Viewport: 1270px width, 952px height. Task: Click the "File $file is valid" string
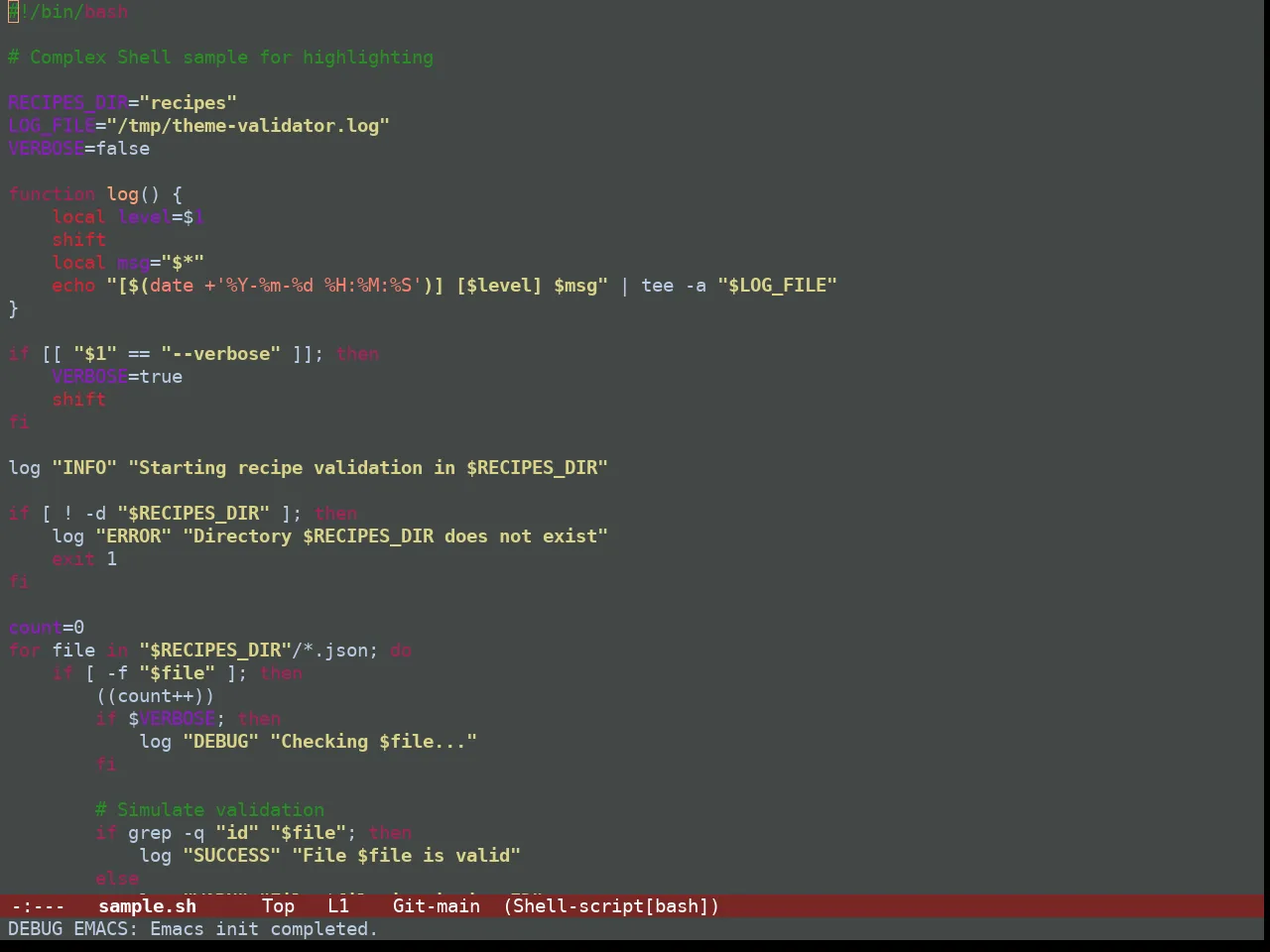[407, 856]
